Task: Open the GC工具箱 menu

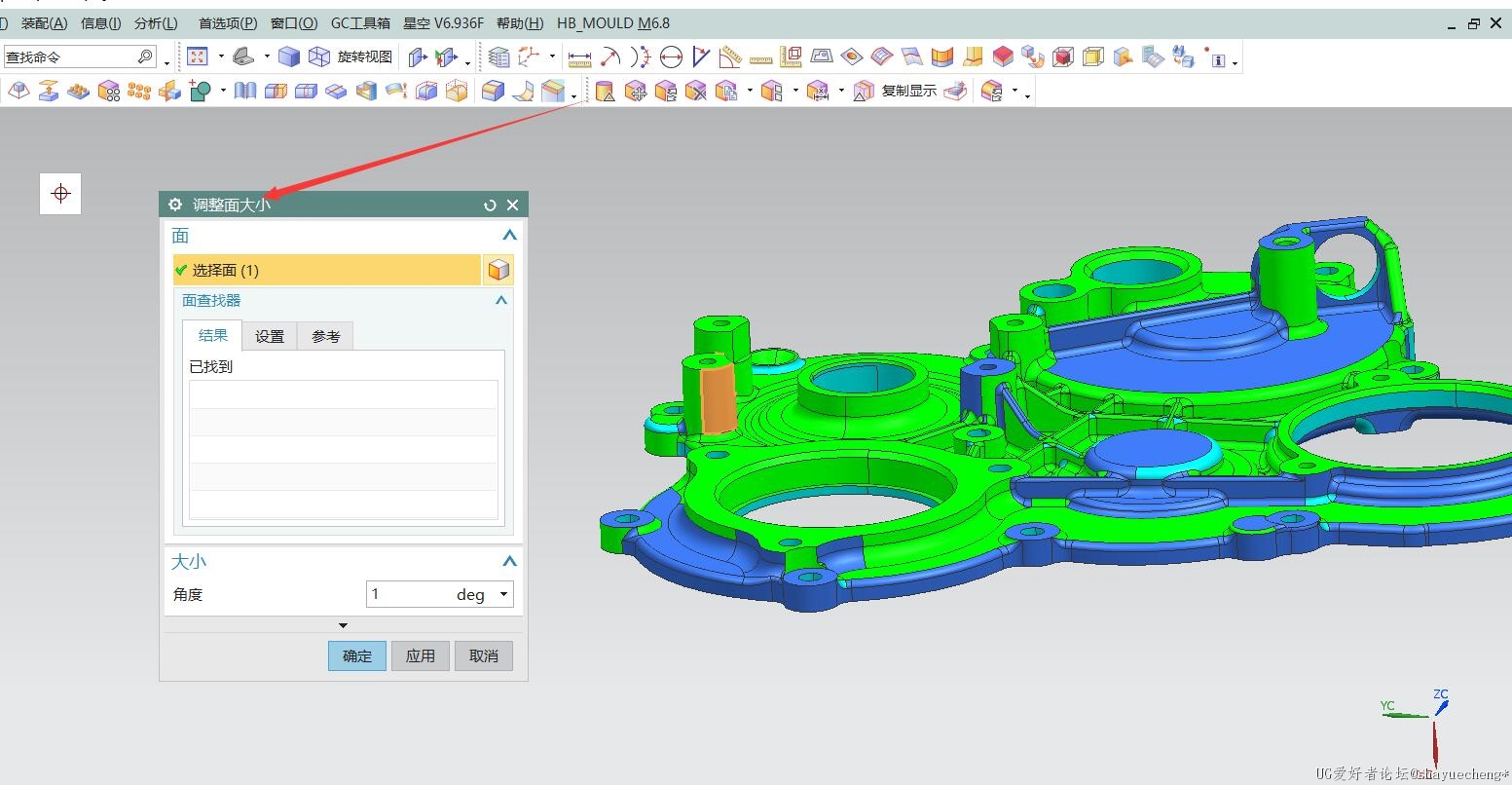Action: [361, 23]
